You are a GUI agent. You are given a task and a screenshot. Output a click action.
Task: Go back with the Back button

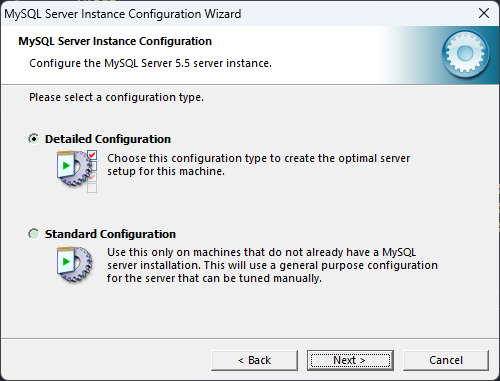coord(254,360)
